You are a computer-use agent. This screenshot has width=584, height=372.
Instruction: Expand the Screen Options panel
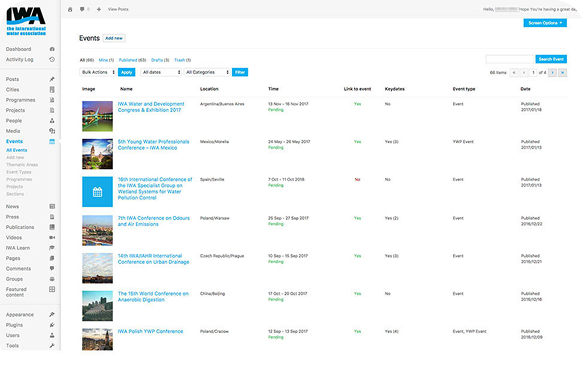tap(545, 23)
